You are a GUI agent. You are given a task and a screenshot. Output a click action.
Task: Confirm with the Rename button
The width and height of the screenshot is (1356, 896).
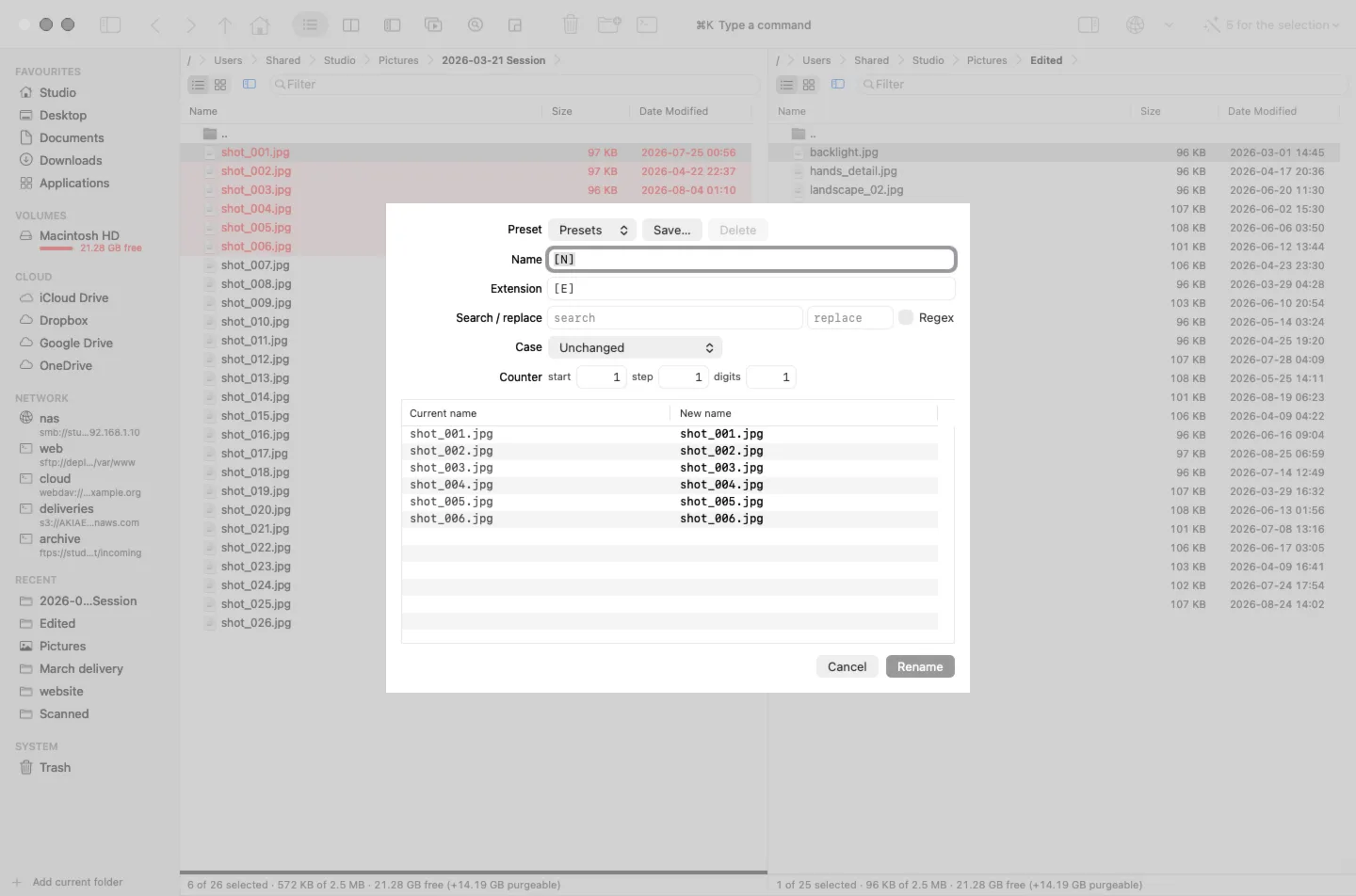click(920, 667)
